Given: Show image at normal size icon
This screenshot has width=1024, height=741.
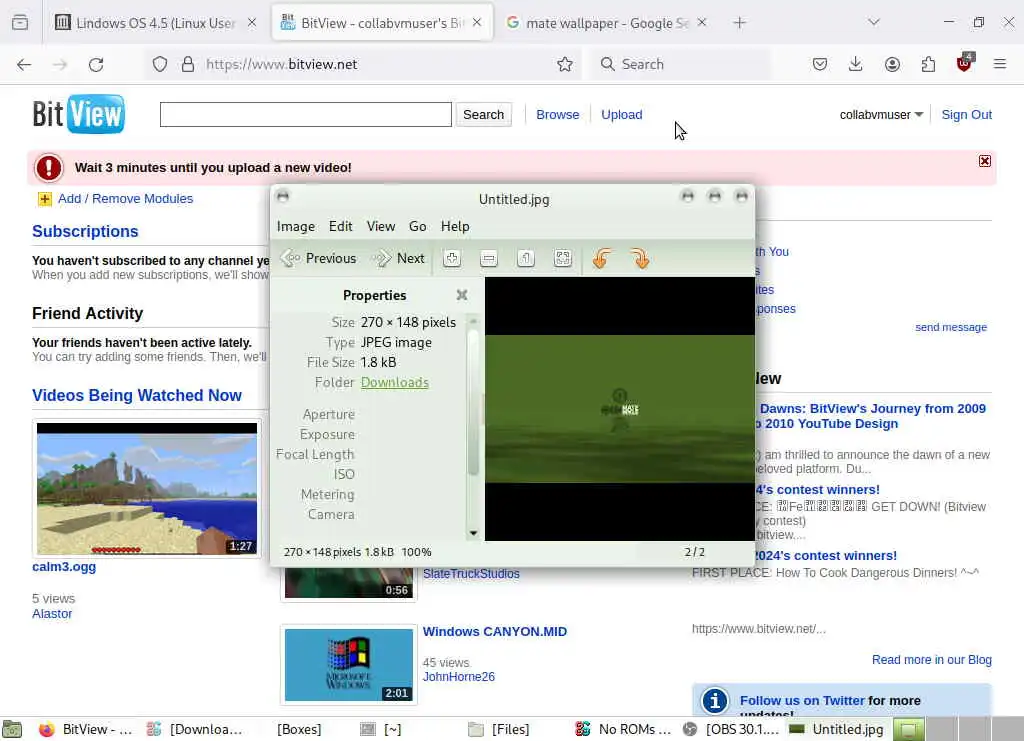Looking at the screenshot, I should [x=526, y=259].
